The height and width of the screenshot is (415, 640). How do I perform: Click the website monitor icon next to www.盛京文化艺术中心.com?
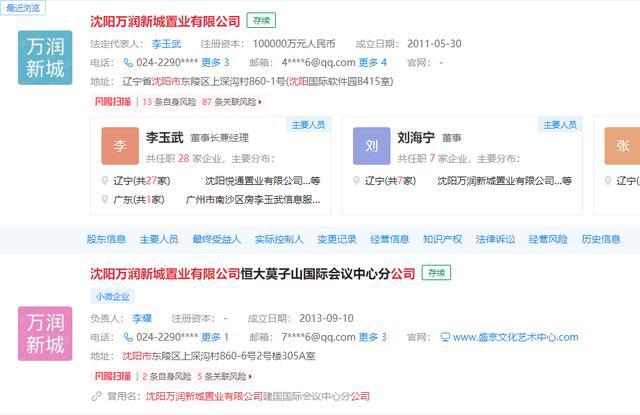click(445, 337)
